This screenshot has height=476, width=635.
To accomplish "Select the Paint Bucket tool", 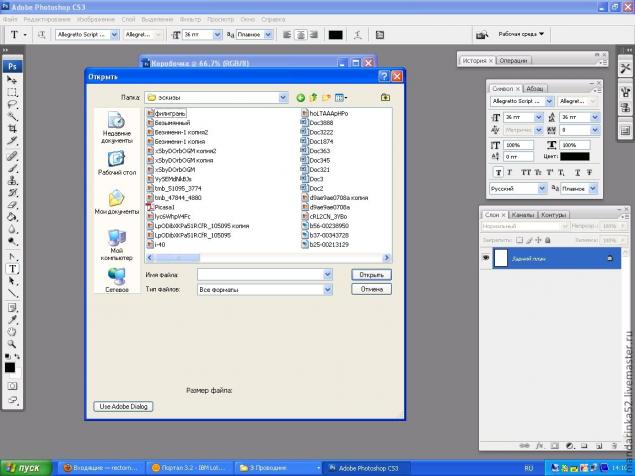I will coord(12,217).
